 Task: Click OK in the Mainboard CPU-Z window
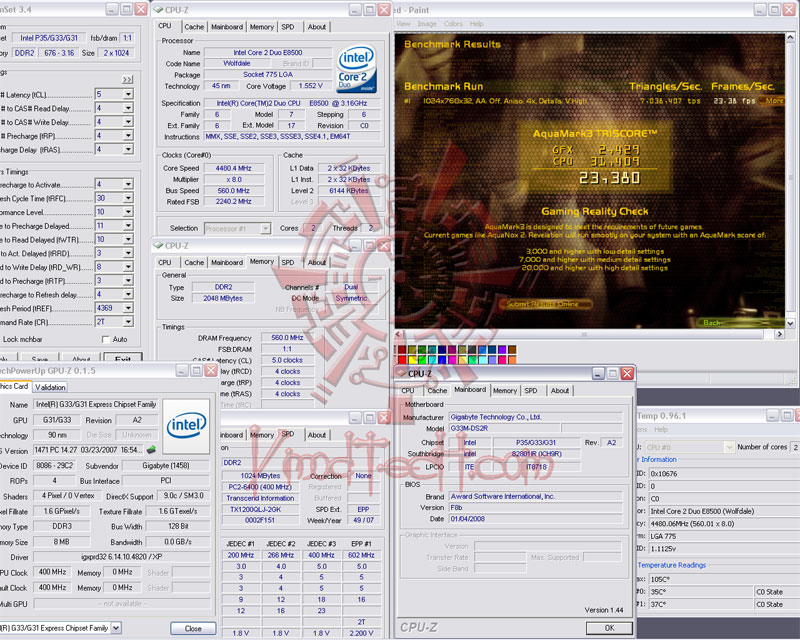(x=609, y=628)
